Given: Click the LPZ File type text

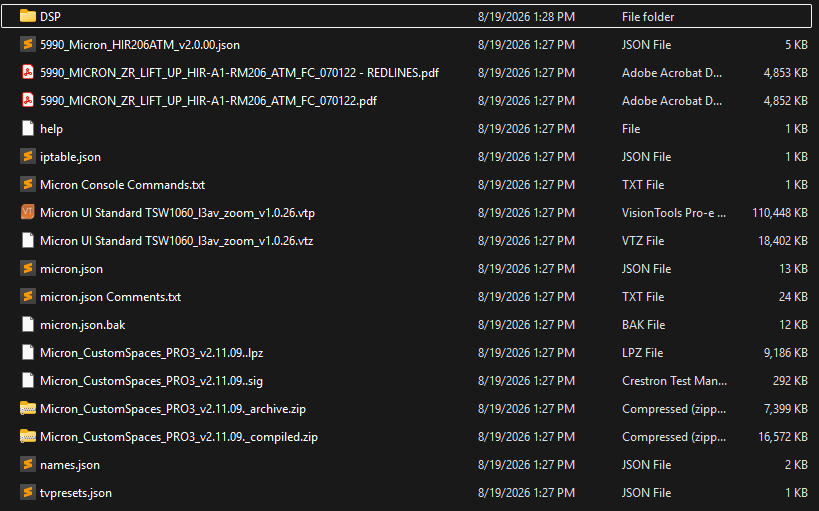Looking at the screenshot, I should point(642,353).
